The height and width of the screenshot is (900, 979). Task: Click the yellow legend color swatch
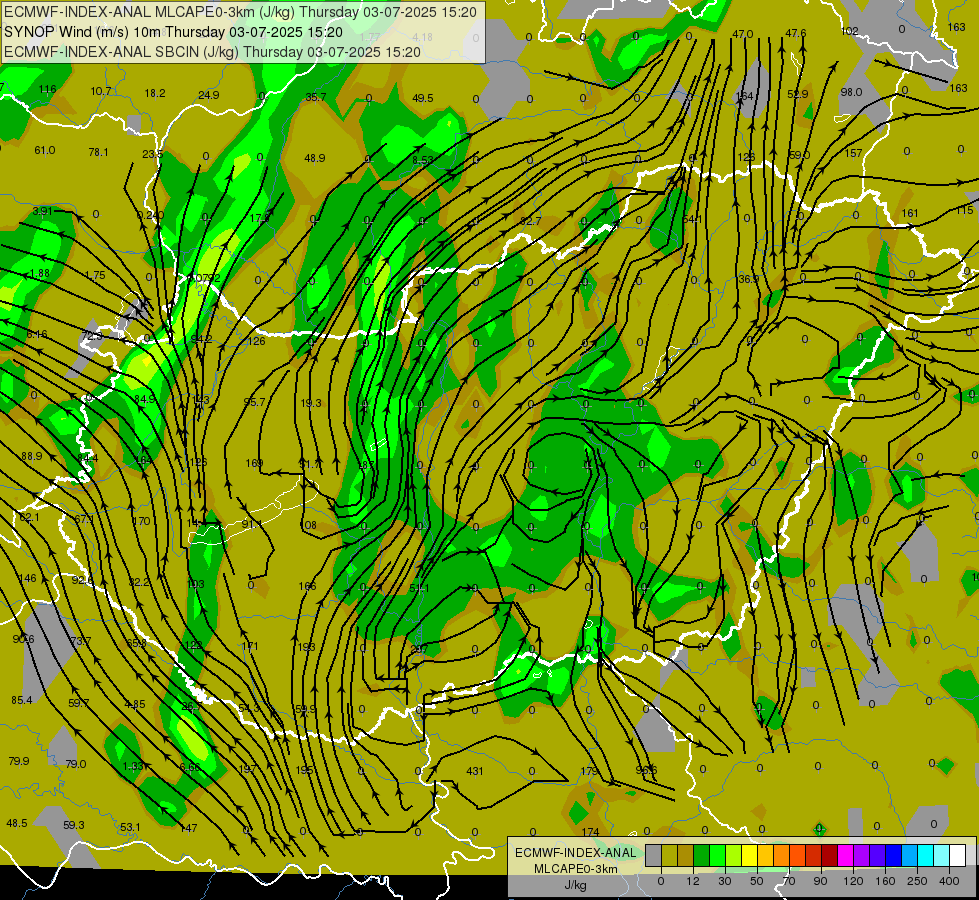749,855
